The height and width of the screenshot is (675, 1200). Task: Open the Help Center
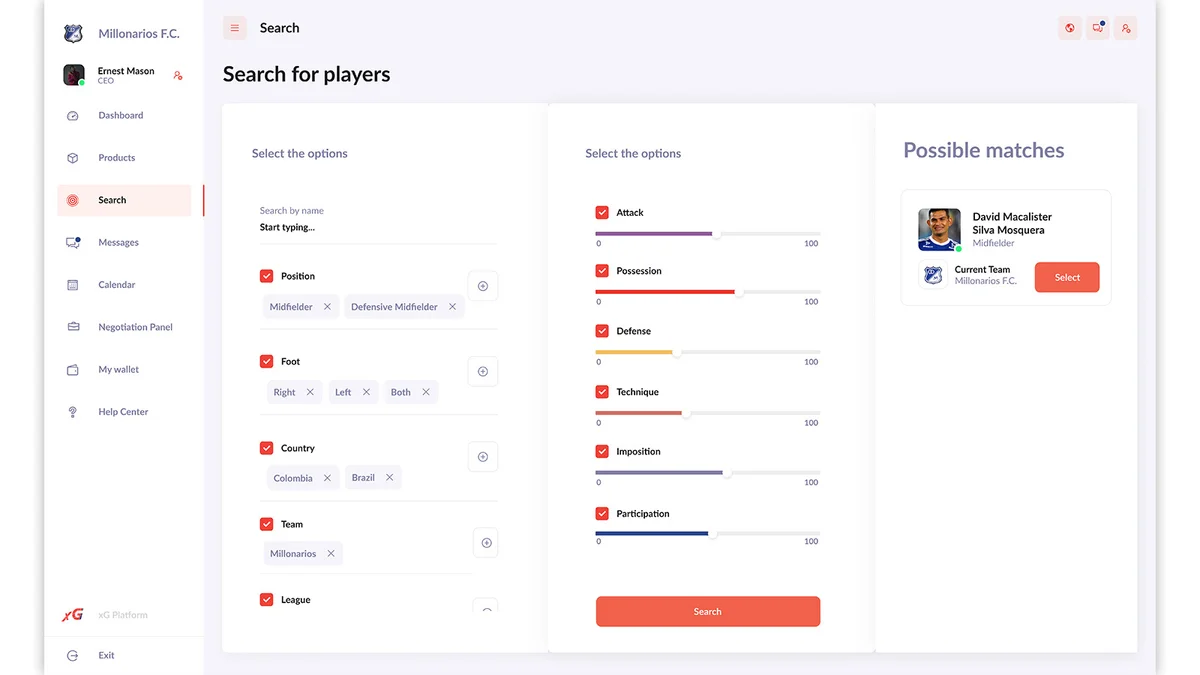[120, 411]
